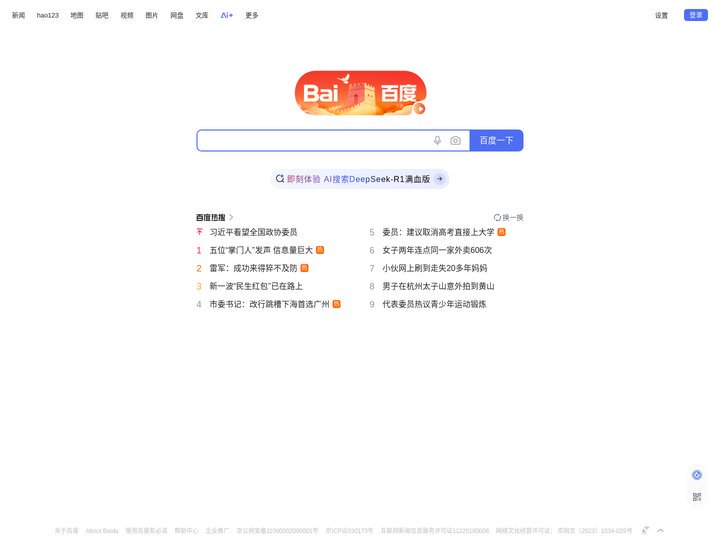Image resolution: width=720 pixels, height=540 pixels.
Task: Click the orange tag icon after 雷军：成功来得猝不及防
Action: tap(304, 268)
